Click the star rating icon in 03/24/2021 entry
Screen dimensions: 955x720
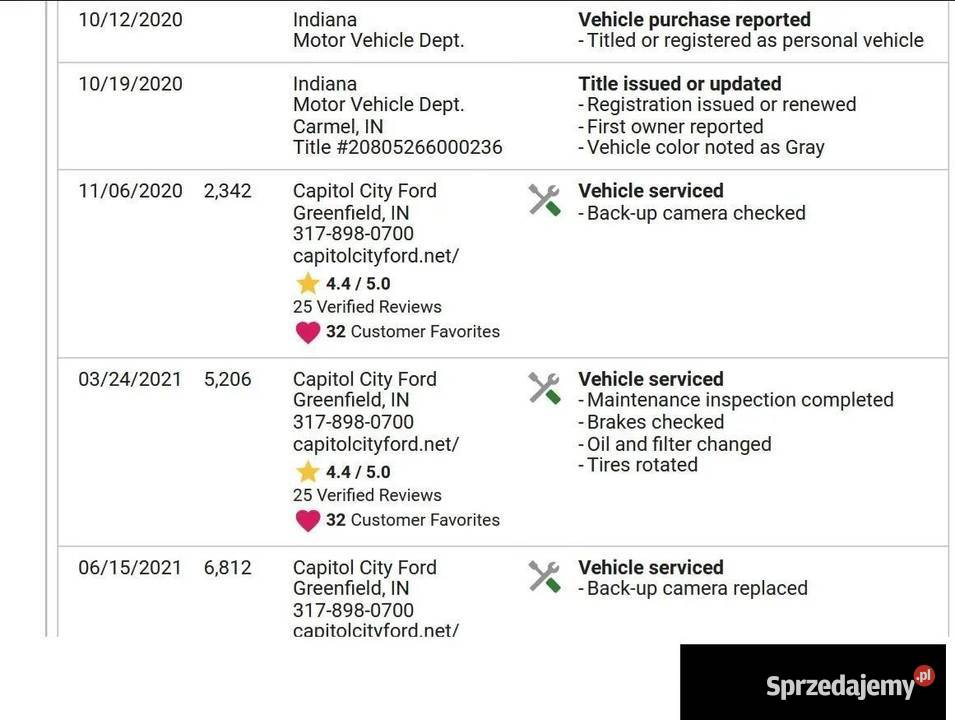307,472
